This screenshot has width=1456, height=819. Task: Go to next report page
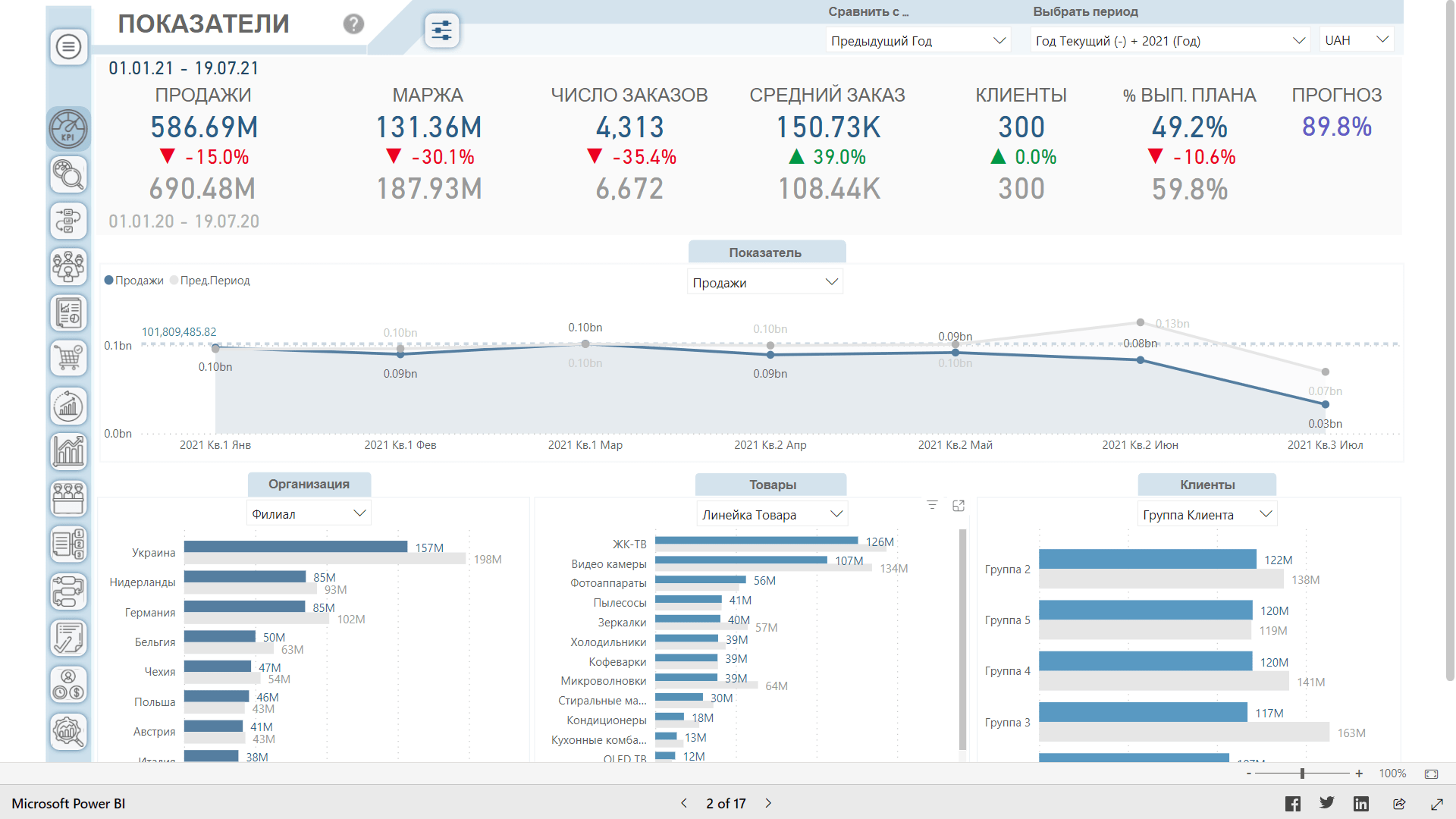tap(768, 803)
